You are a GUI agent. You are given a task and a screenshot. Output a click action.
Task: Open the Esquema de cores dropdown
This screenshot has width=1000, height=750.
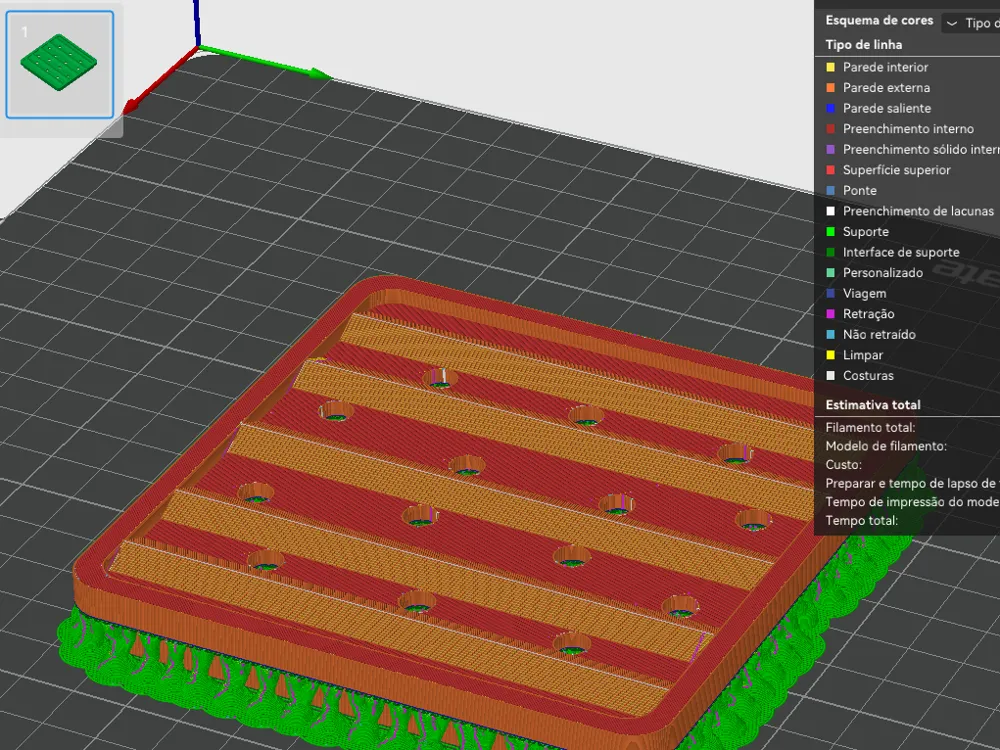coord(971,23)
